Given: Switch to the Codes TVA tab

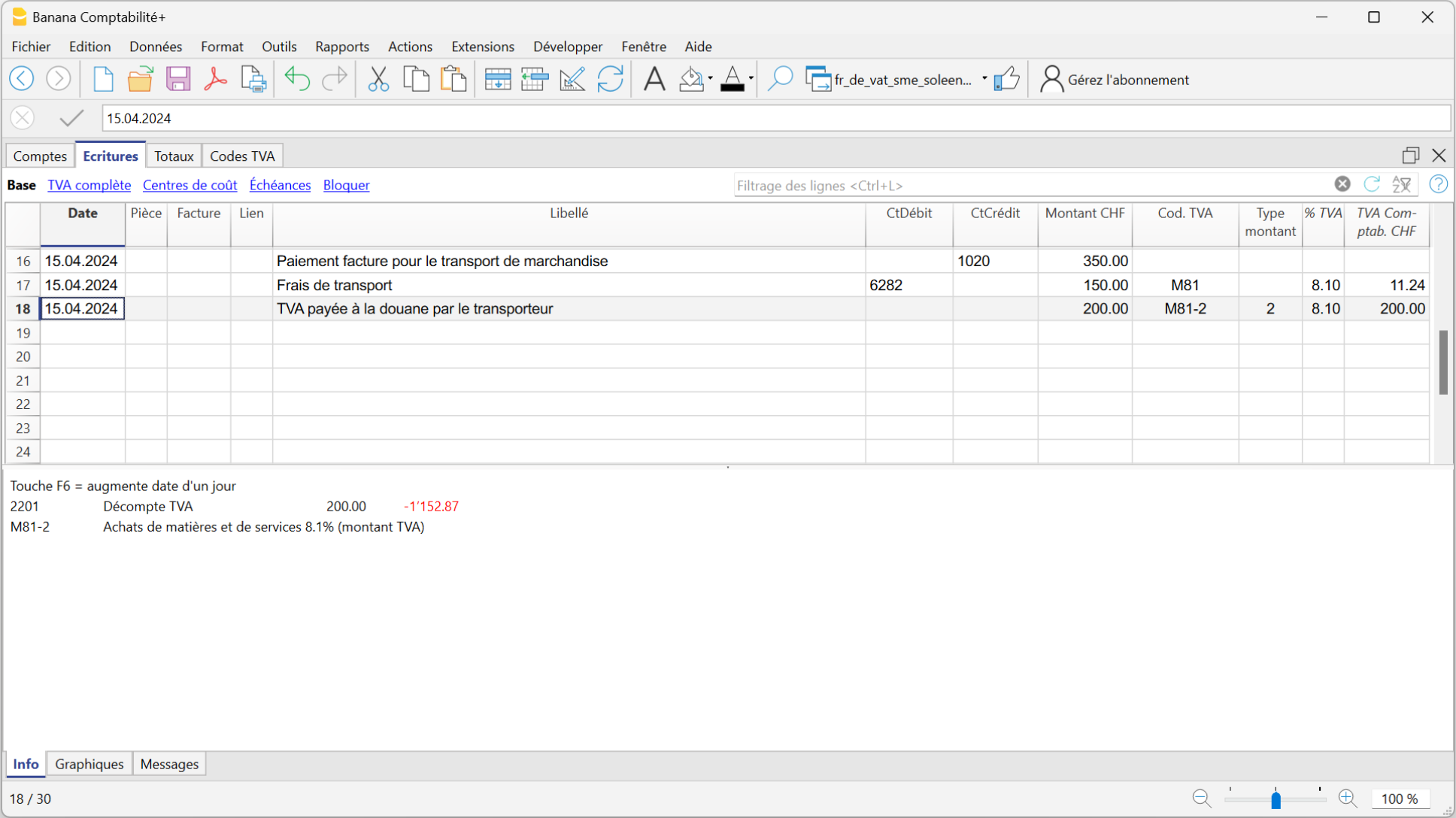Looking at the screenshot, I should [x=242, y=156].
